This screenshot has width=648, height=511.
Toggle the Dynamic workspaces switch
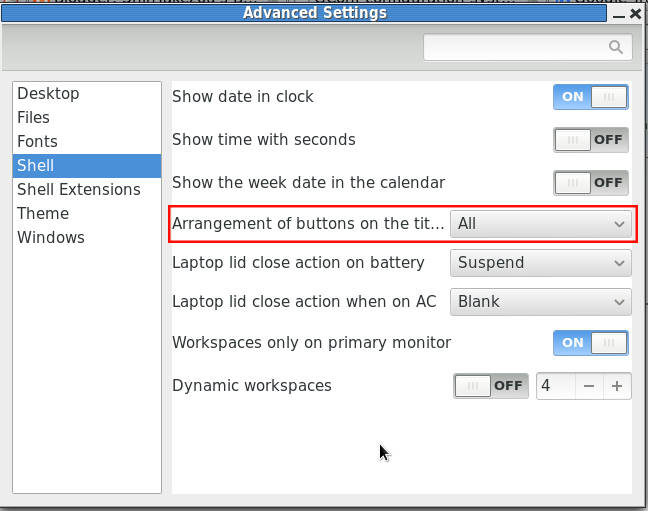click(491, 386)
